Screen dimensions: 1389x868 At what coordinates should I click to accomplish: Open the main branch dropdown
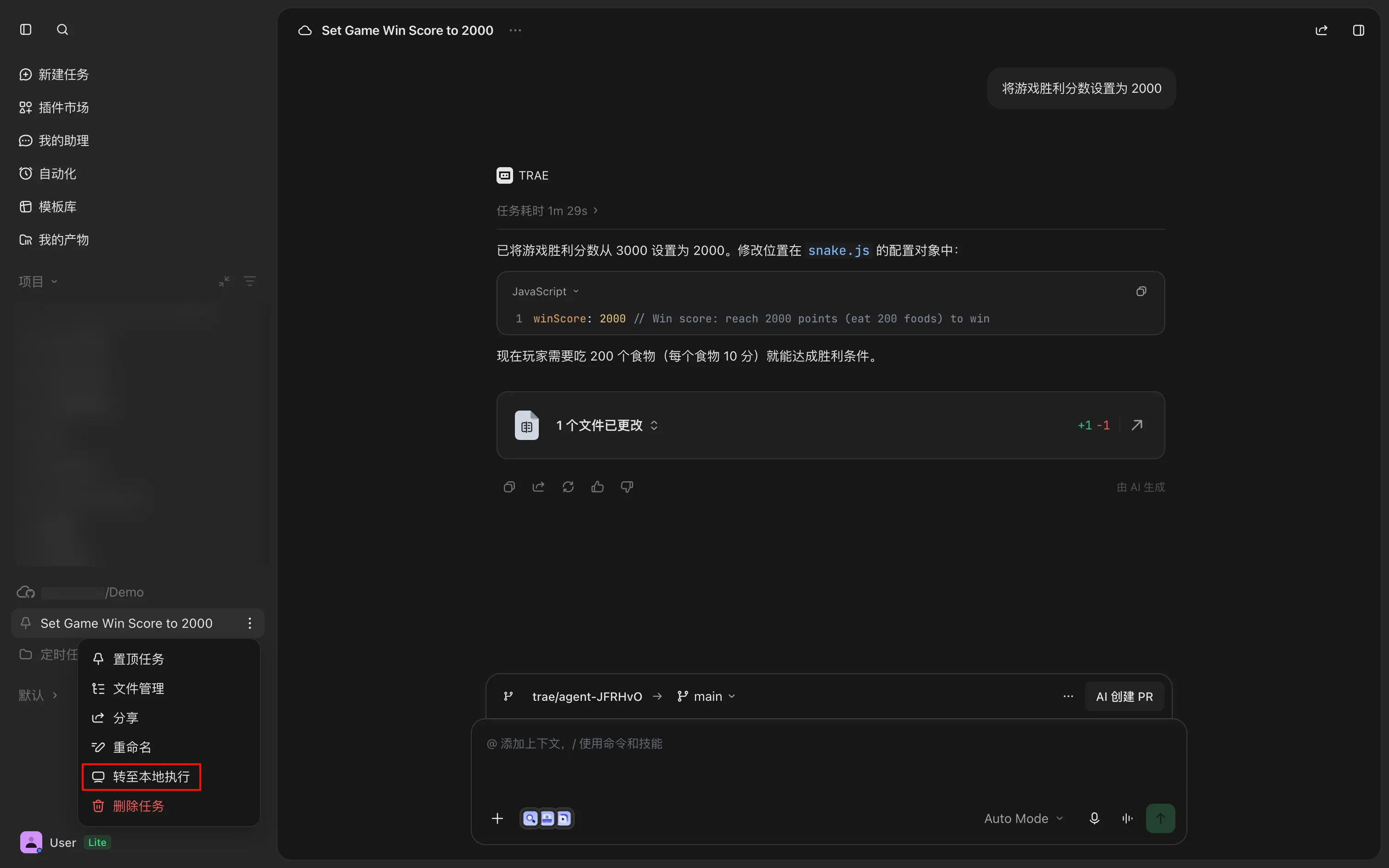706,696
